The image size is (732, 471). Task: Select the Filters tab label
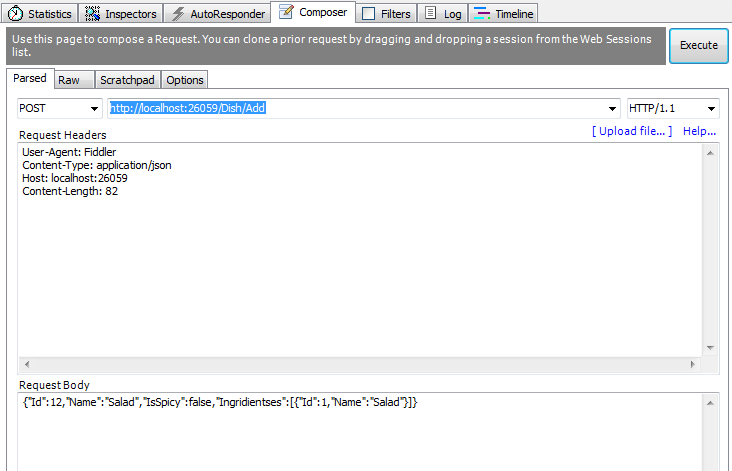coord(395,14)
